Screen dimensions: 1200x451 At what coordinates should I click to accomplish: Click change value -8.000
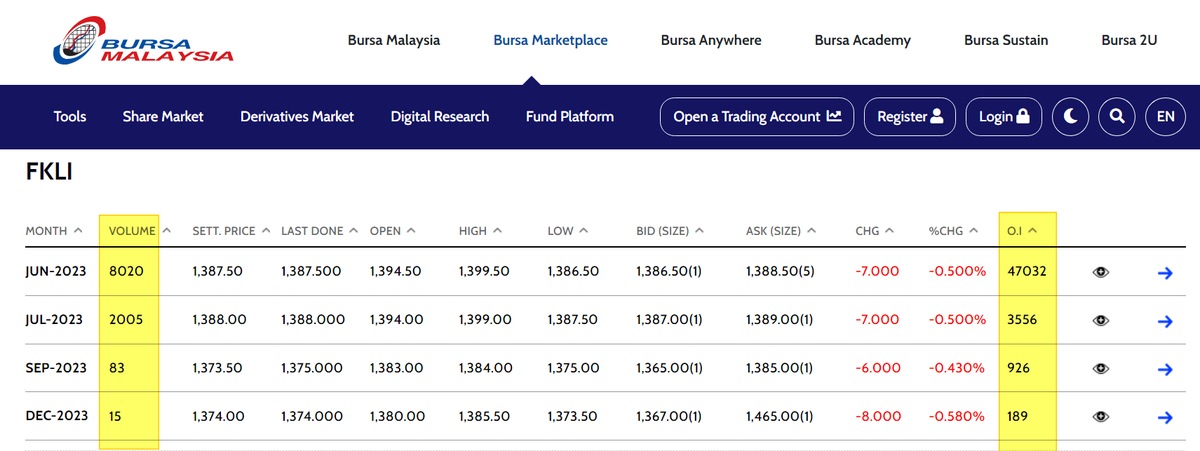click(x=880, y=416)
